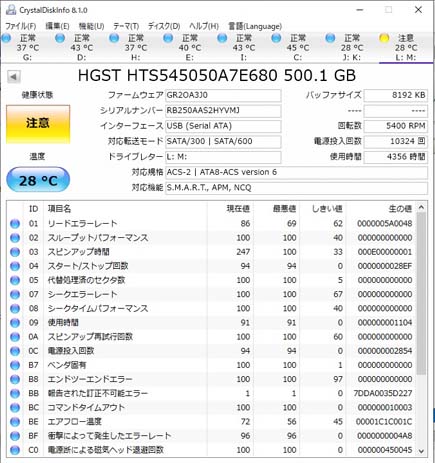The image size is (435, 463).
Task: Click status icon for attribute 04 スタート/ストップ回数
Action: pos(15,266)
